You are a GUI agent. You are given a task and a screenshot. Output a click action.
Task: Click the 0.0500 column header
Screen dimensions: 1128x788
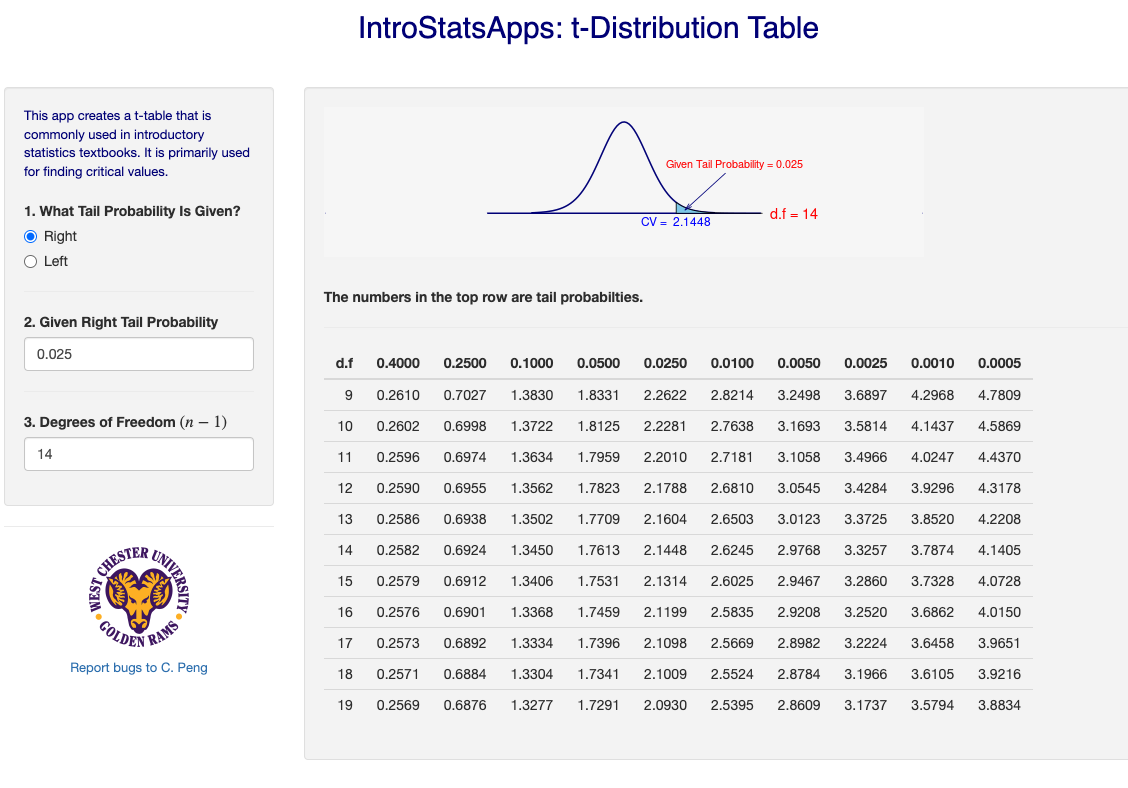599,363
